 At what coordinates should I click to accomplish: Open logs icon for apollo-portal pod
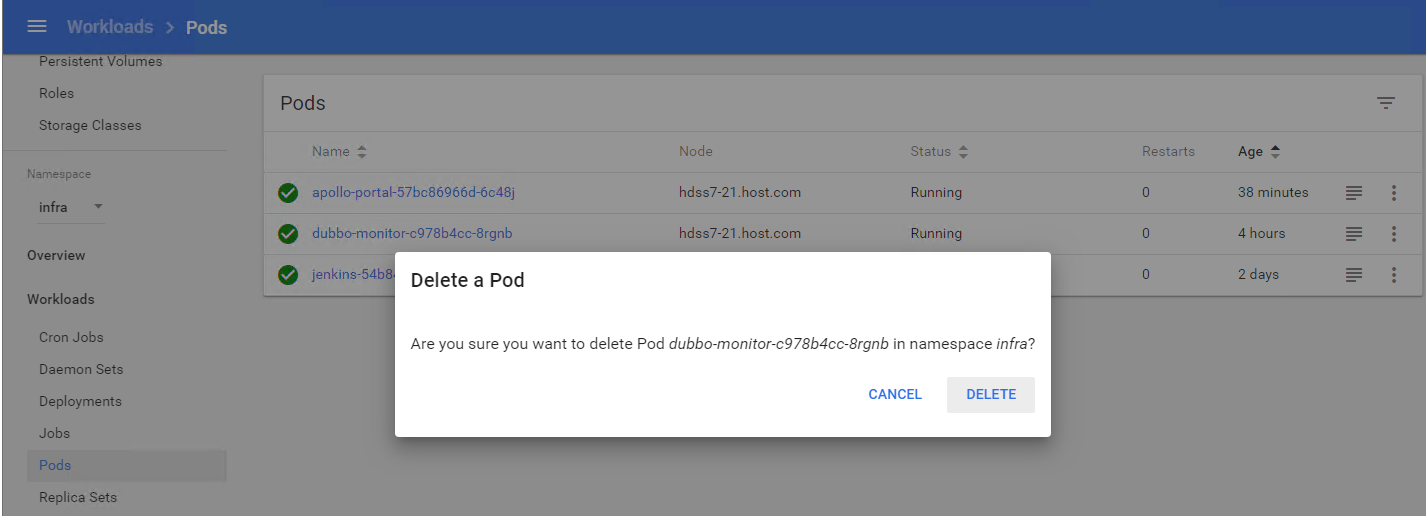(x=1353, y=193)
